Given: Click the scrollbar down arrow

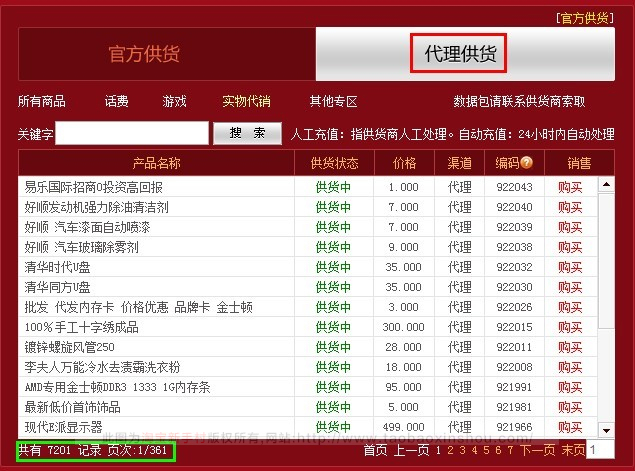Looking at the screenshot, I should click(x=606, y=432).
